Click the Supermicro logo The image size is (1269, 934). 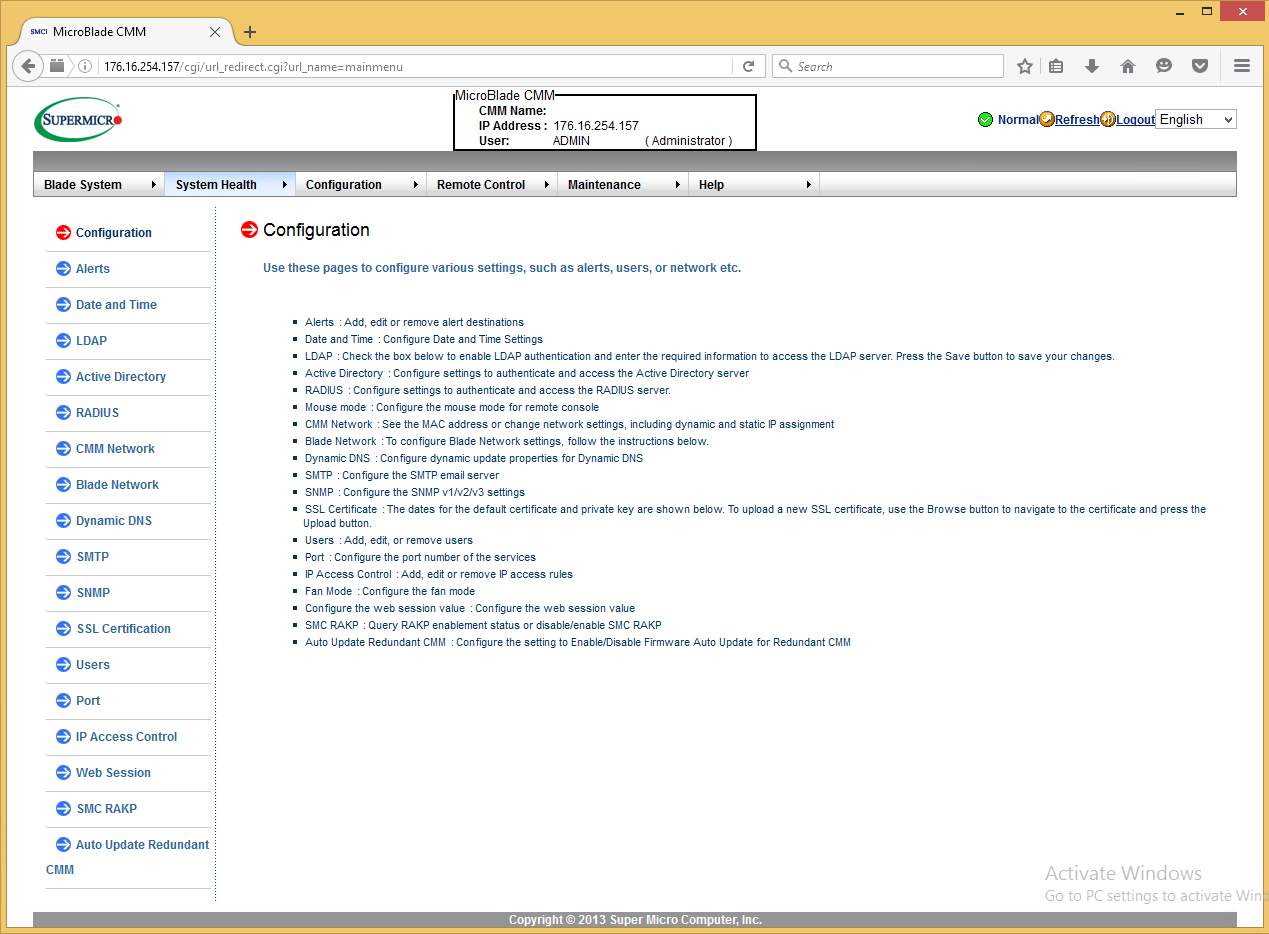78,119
